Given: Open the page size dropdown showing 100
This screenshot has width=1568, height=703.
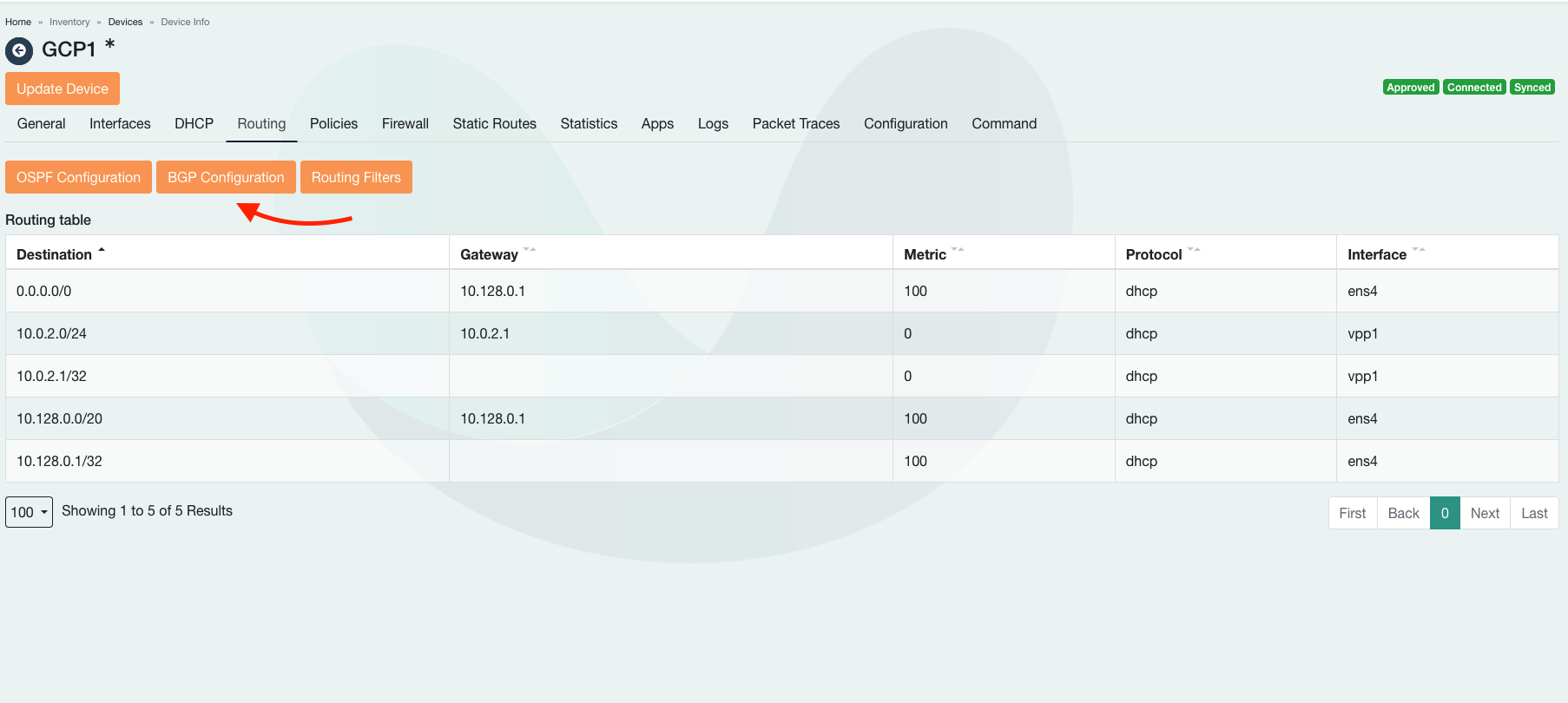Looking at the screenshot, I should [x=29, y=512].
